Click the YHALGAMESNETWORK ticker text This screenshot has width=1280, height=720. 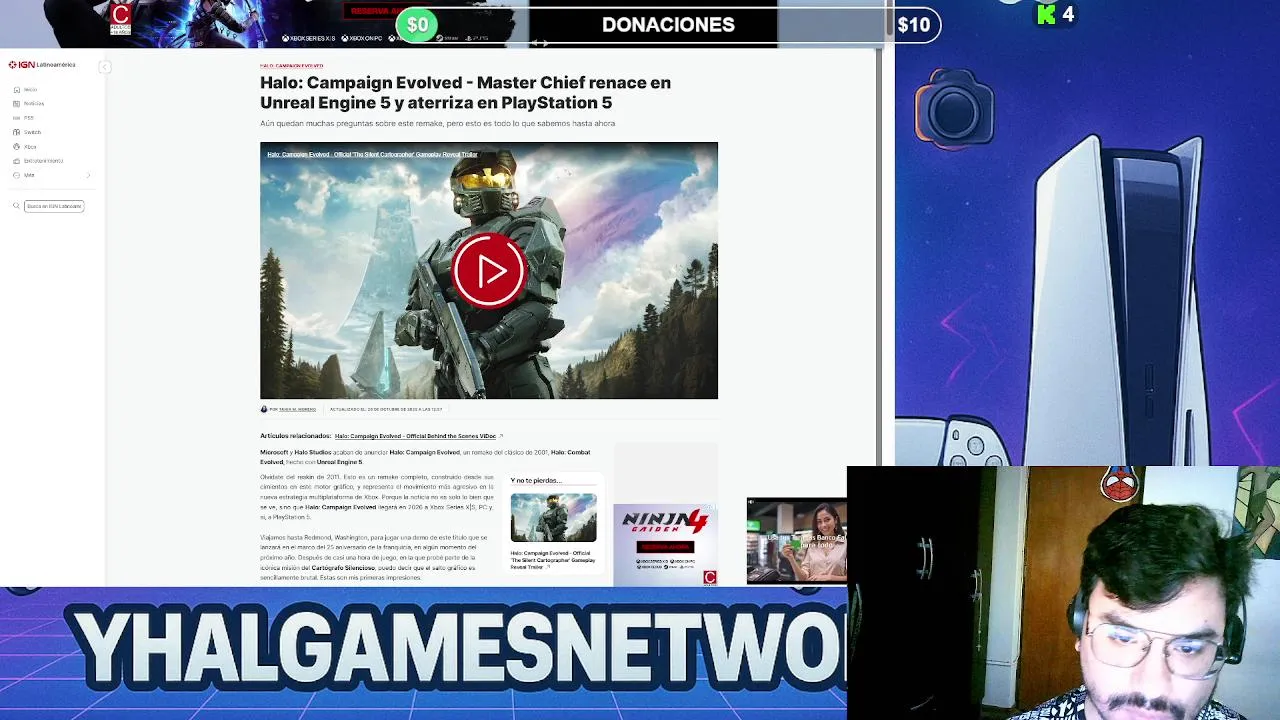[460, 648]
